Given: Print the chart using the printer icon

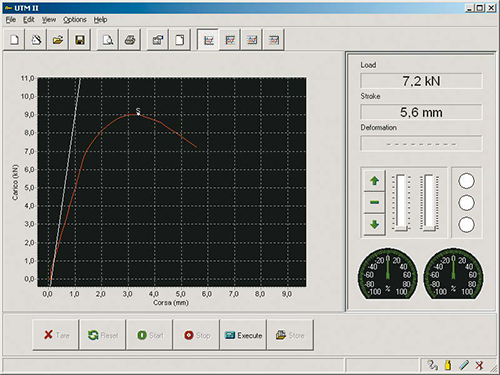Looking at the screenshot, I should point(129,40).
